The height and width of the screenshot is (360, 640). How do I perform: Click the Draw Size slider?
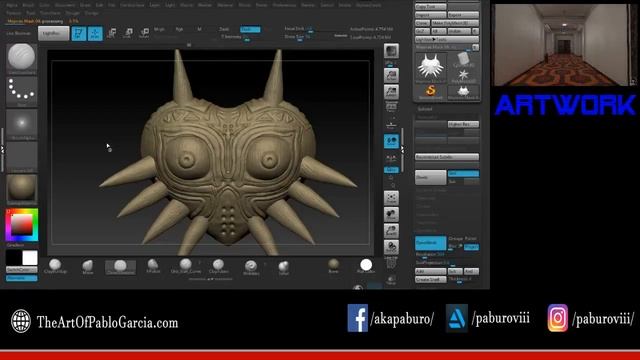point(316,37)
